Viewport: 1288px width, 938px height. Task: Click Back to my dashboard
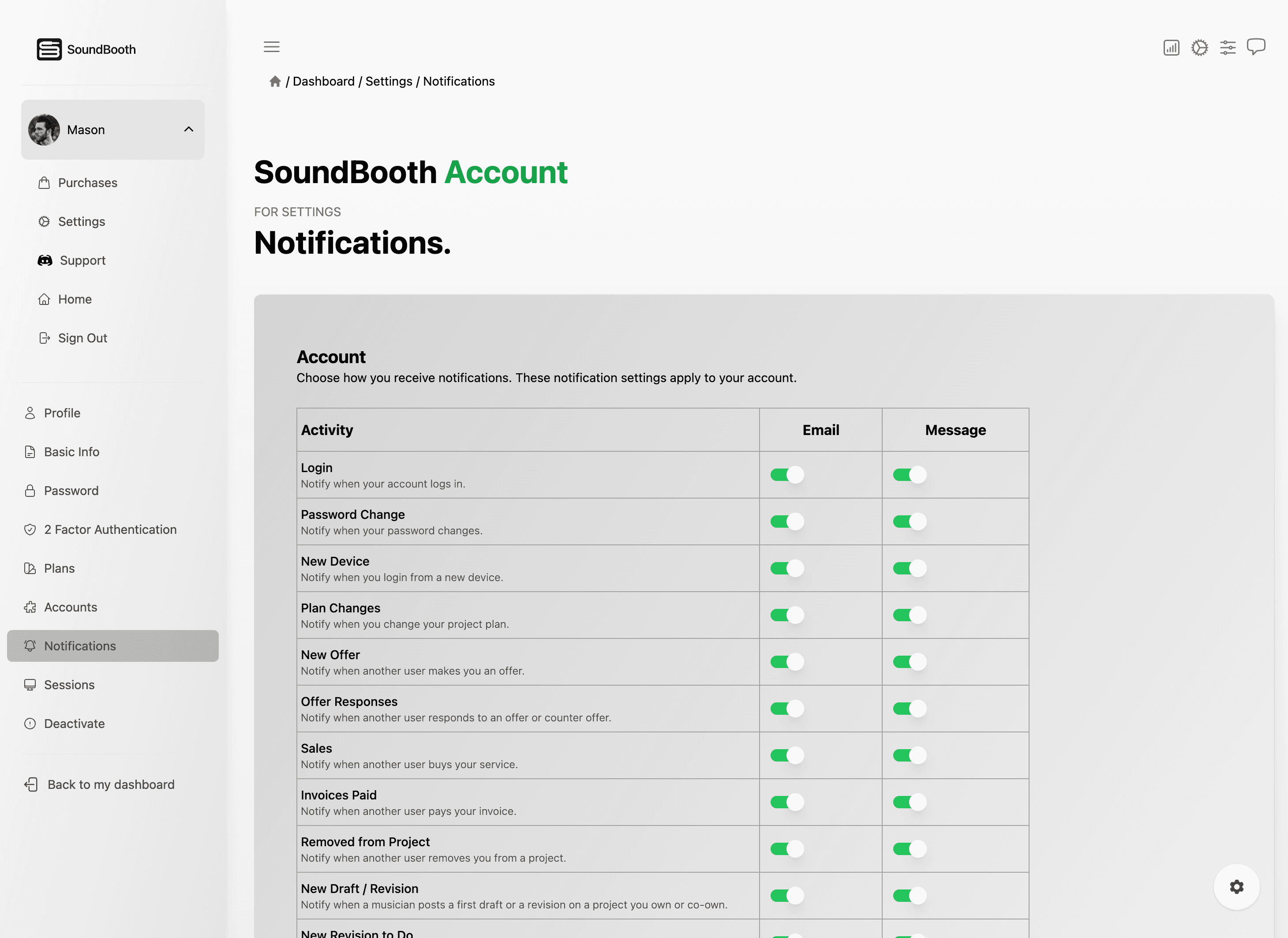[110, 784]
